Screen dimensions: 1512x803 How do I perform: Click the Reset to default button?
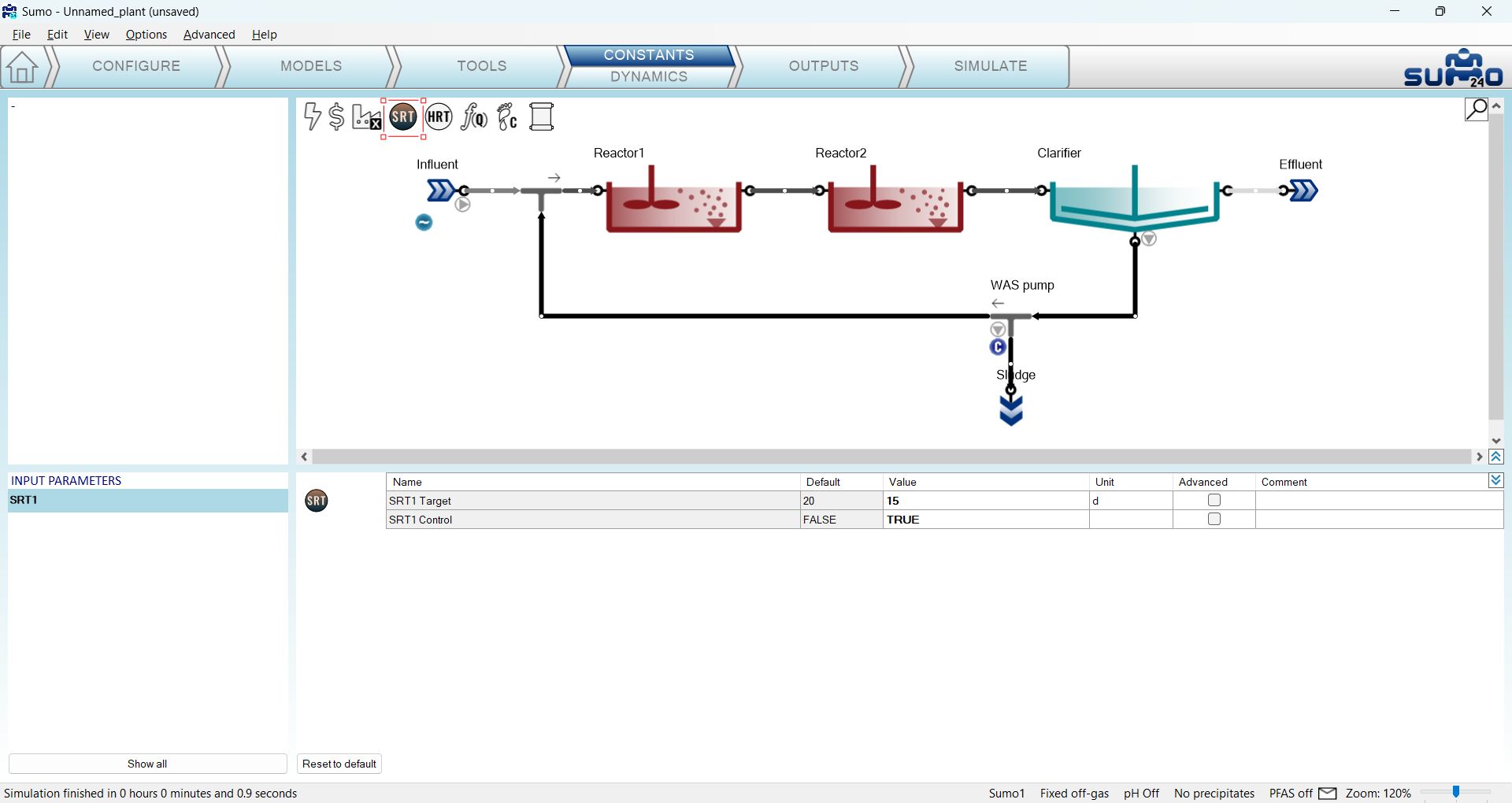(339, 764)
